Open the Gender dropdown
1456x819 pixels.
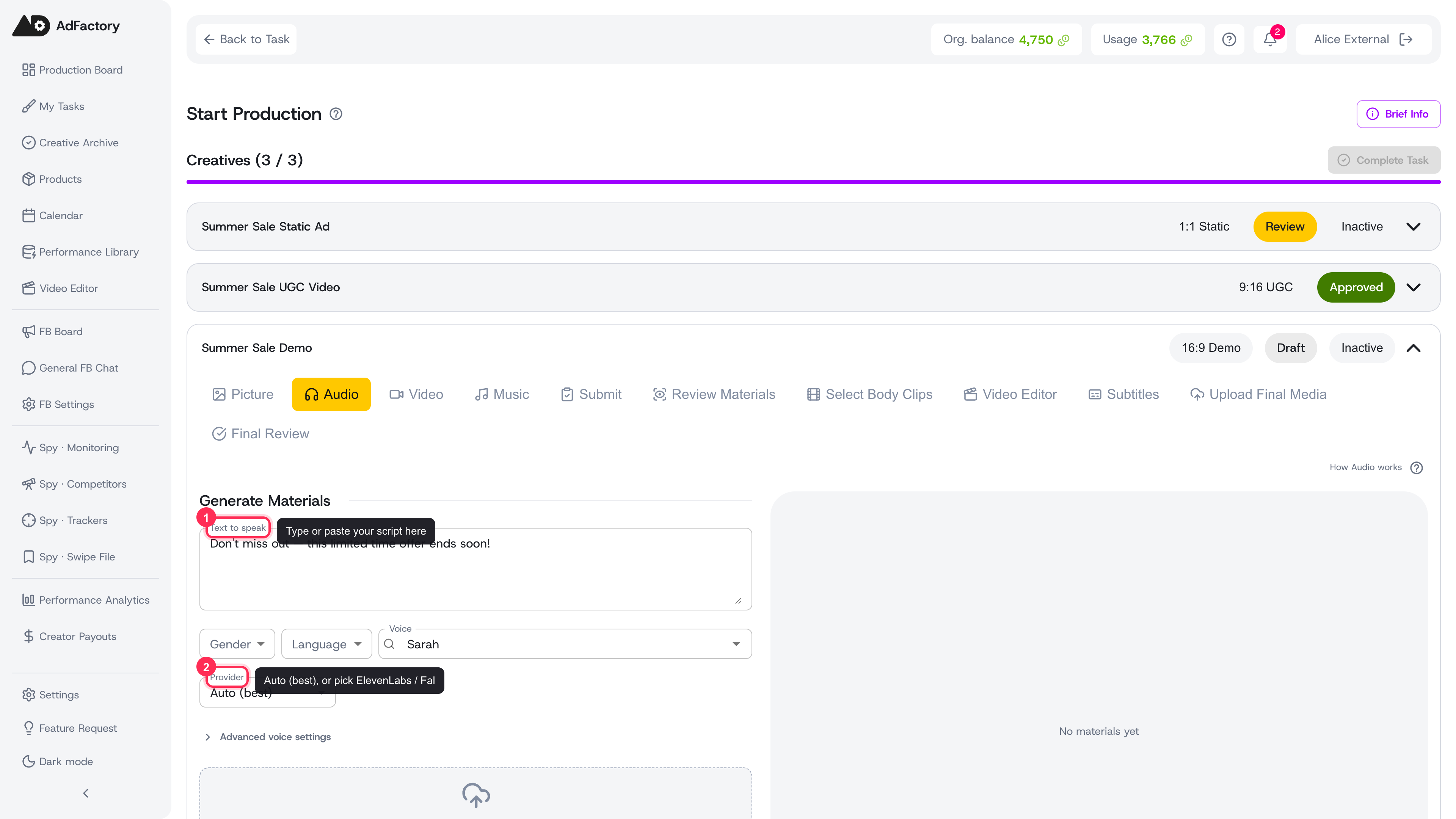pos(237,644)
